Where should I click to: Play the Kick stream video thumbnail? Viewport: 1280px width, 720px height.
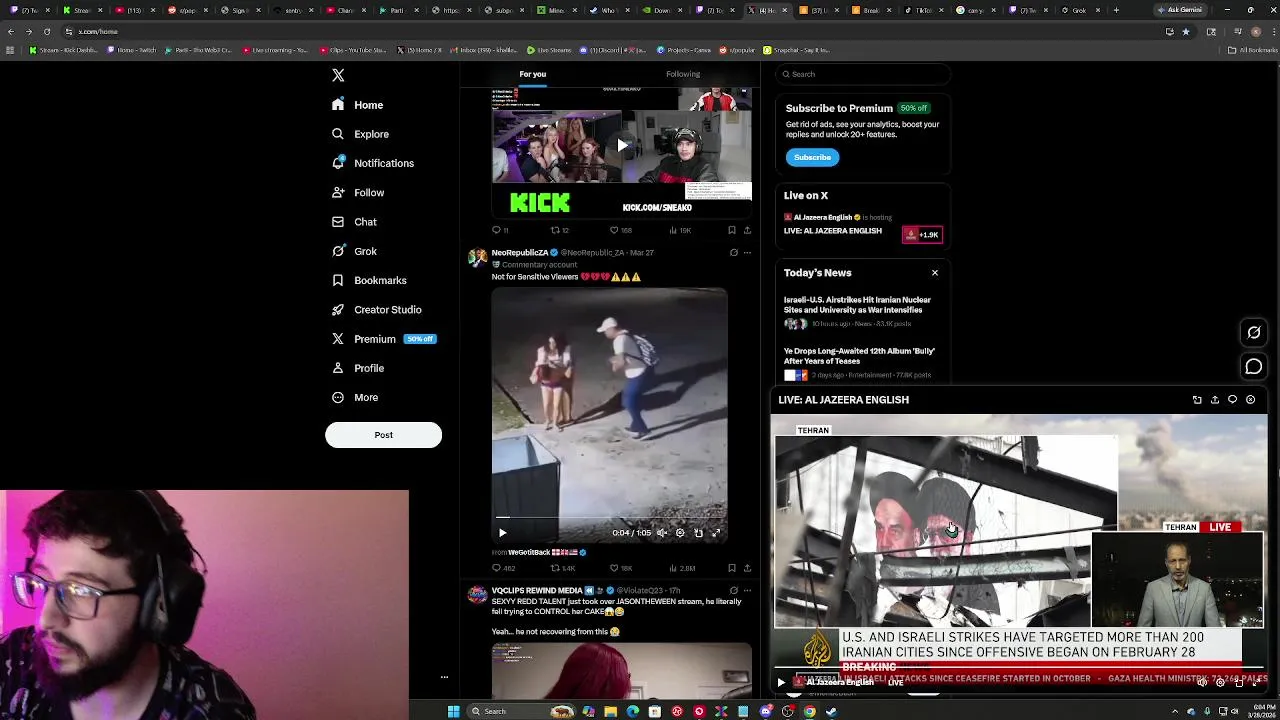coord(622,145)
